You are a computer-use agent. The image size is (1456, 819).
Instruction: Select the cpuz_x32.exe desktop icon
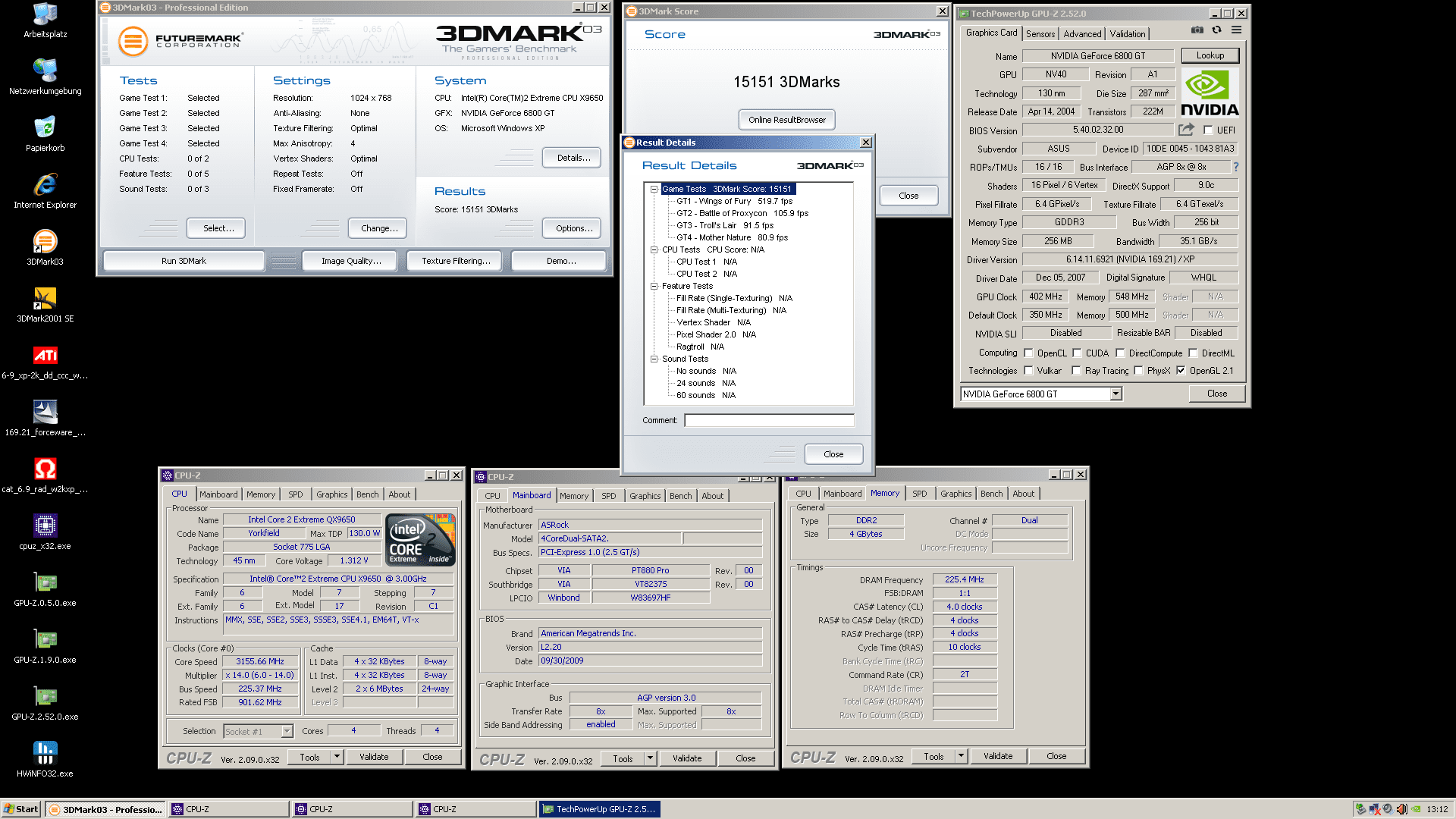coord(45,532)
